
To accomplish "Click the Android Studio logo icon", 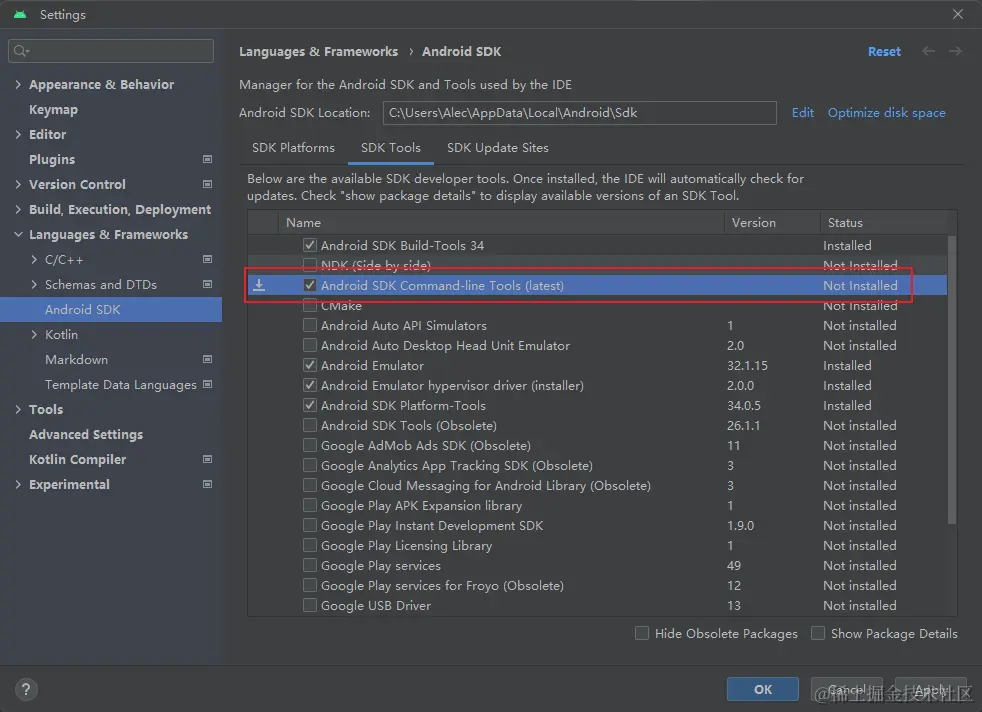I will tap(20, 14).
